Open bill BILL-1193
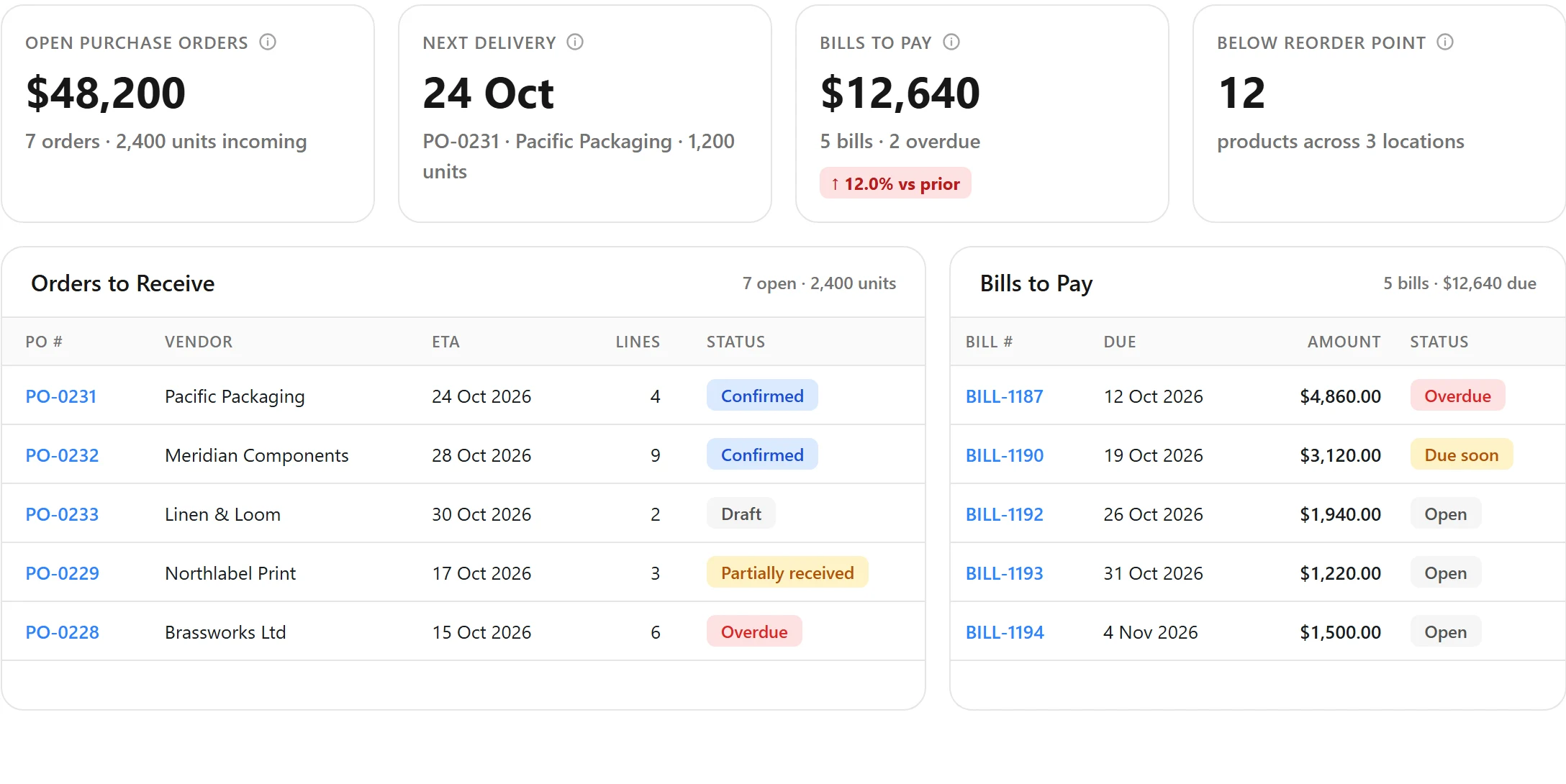Screen dimensions: 1566x784 point(1004,573)
